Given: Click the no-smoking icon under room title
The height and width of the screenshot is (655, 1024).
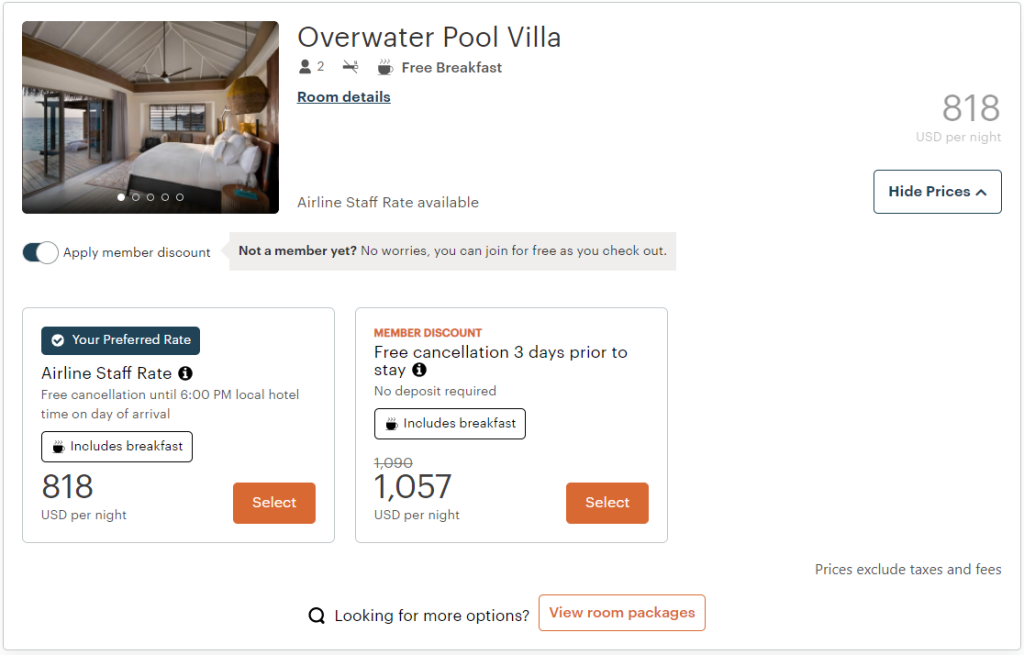Looking at the screenshot, I should pos(350,67).
